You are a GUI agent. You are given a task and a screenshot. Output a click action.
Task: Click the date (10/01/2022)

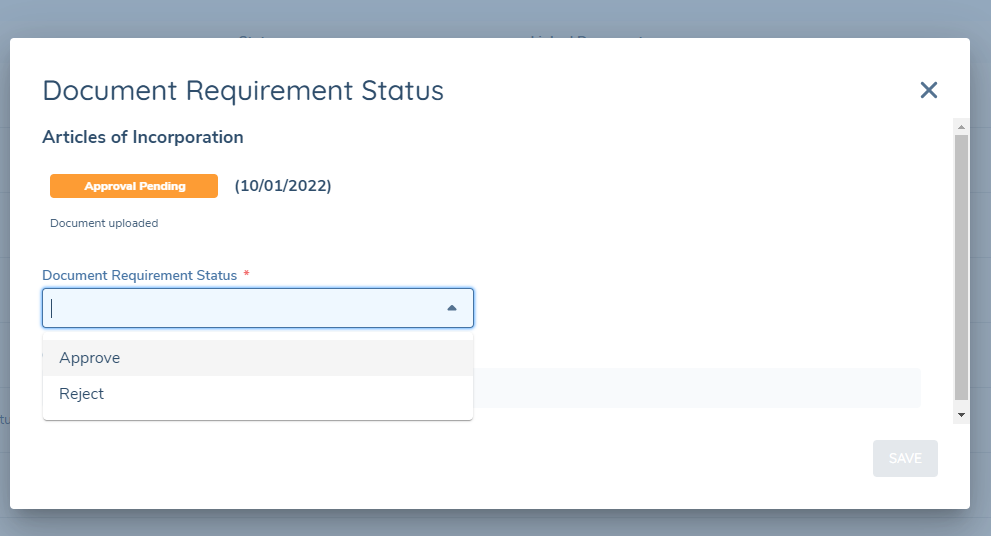pyautogui.click(x=283, y=186)
